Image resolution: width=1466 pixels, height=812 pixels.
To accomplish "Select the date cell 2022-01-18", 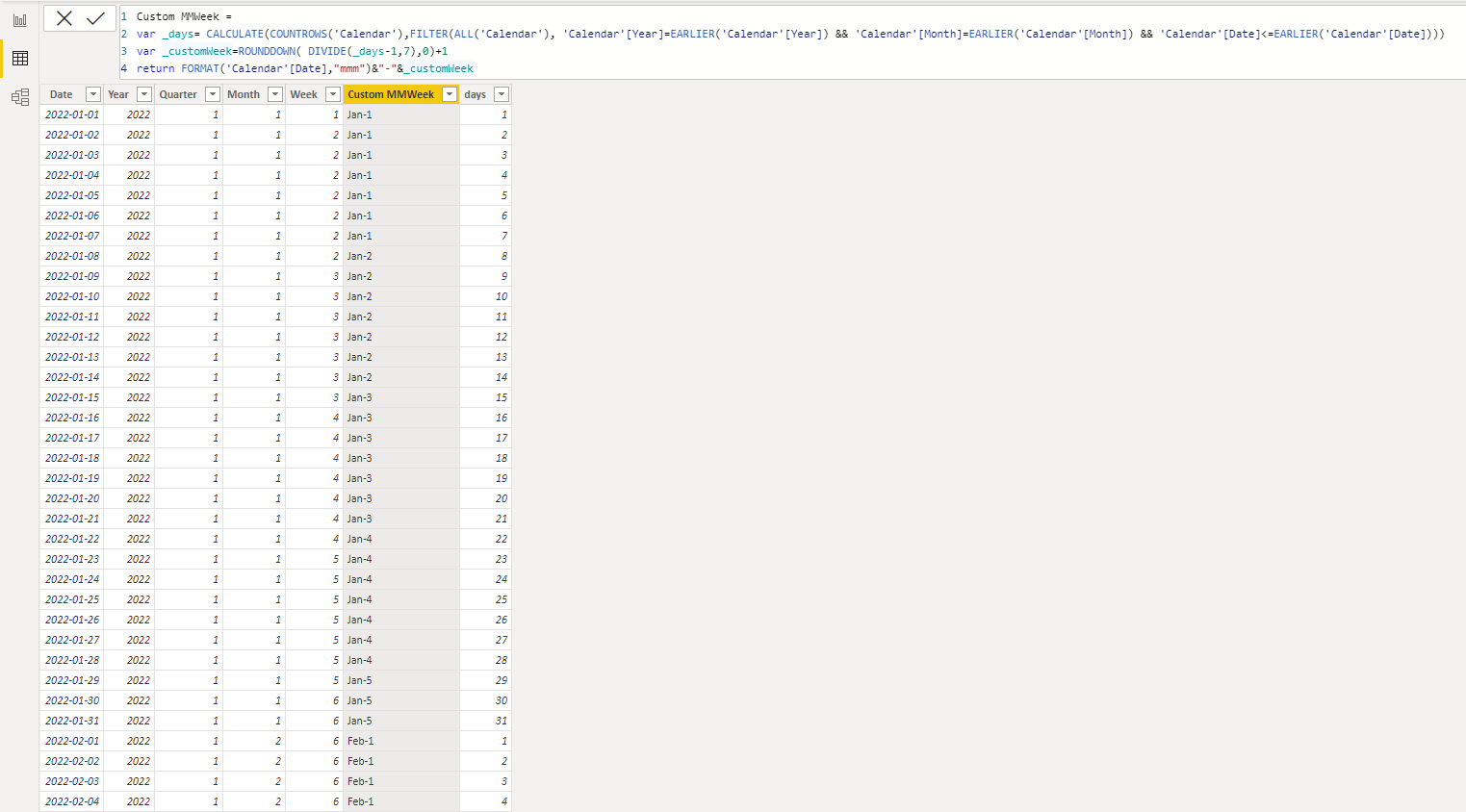I will (x=72, y=458).
